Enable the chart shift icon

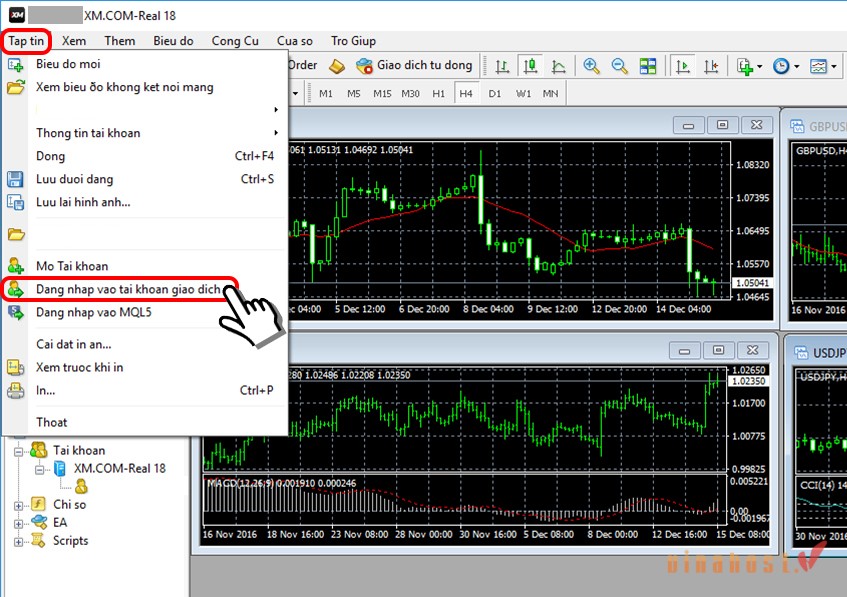pos(711,66)
